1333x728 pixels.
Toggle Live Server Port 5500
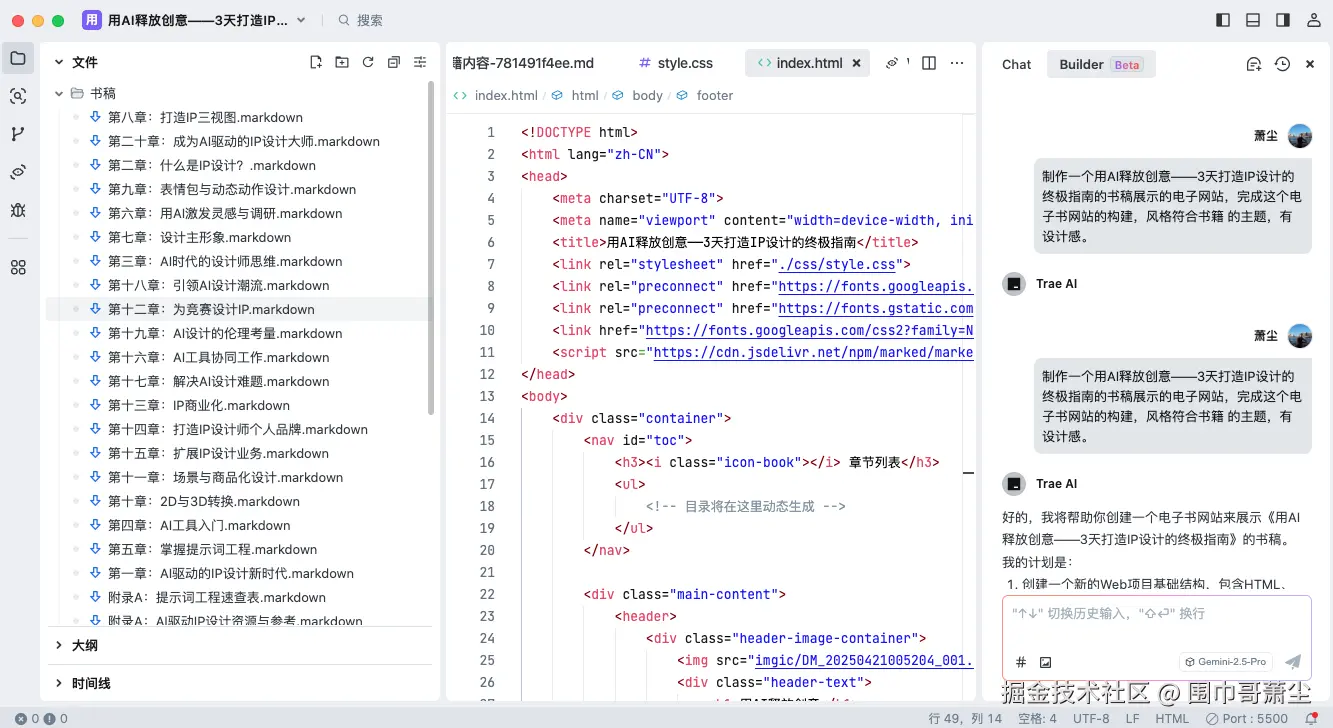(1247, 718)
